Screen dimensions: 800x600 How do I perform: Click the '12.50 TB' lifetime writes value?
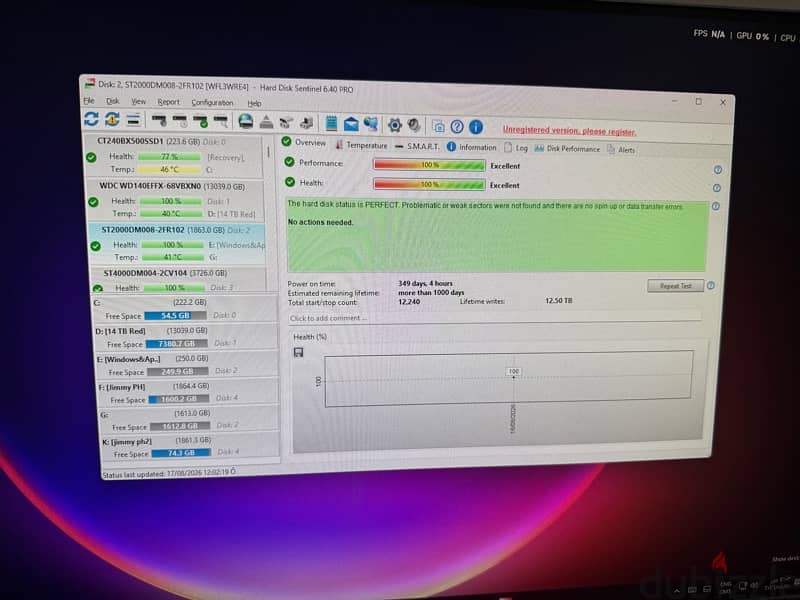pos(559,301)
